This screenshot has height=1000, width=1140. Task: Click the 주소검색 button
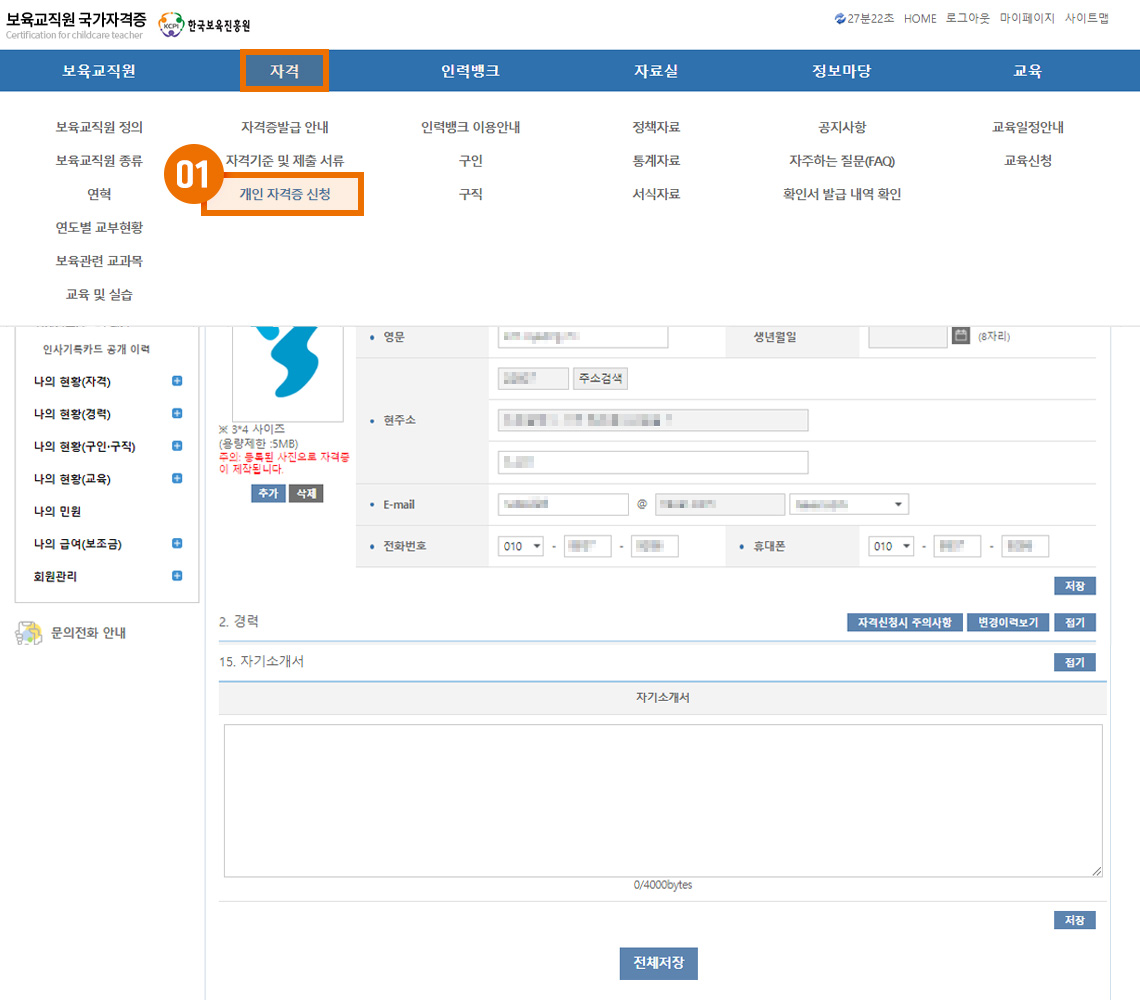[x=600, y=379]
